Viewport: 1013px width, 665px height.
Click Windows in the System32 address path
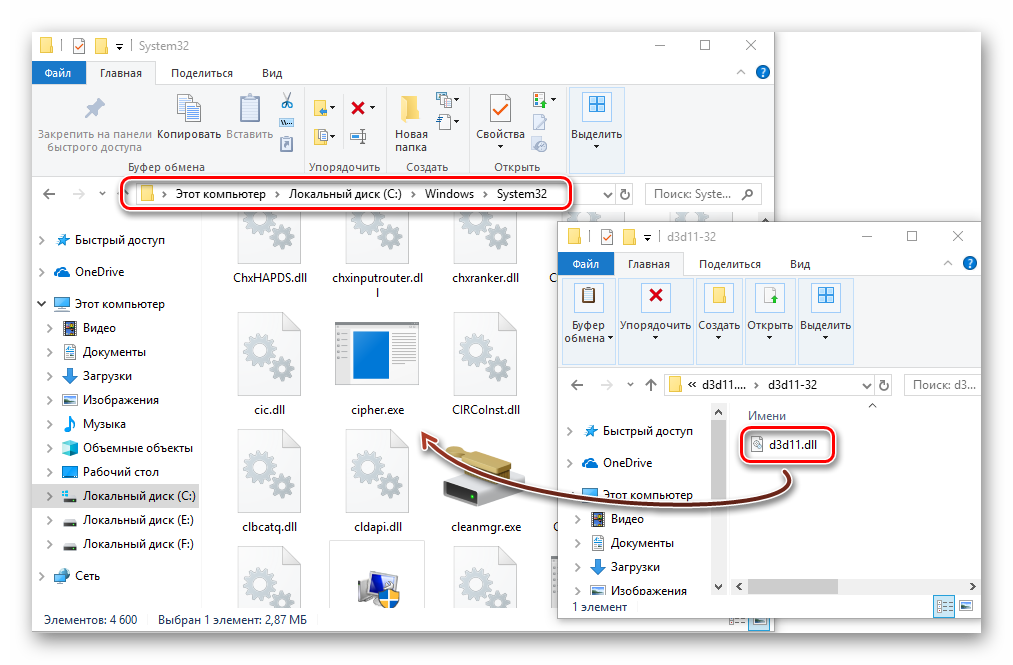click(448, 194)
